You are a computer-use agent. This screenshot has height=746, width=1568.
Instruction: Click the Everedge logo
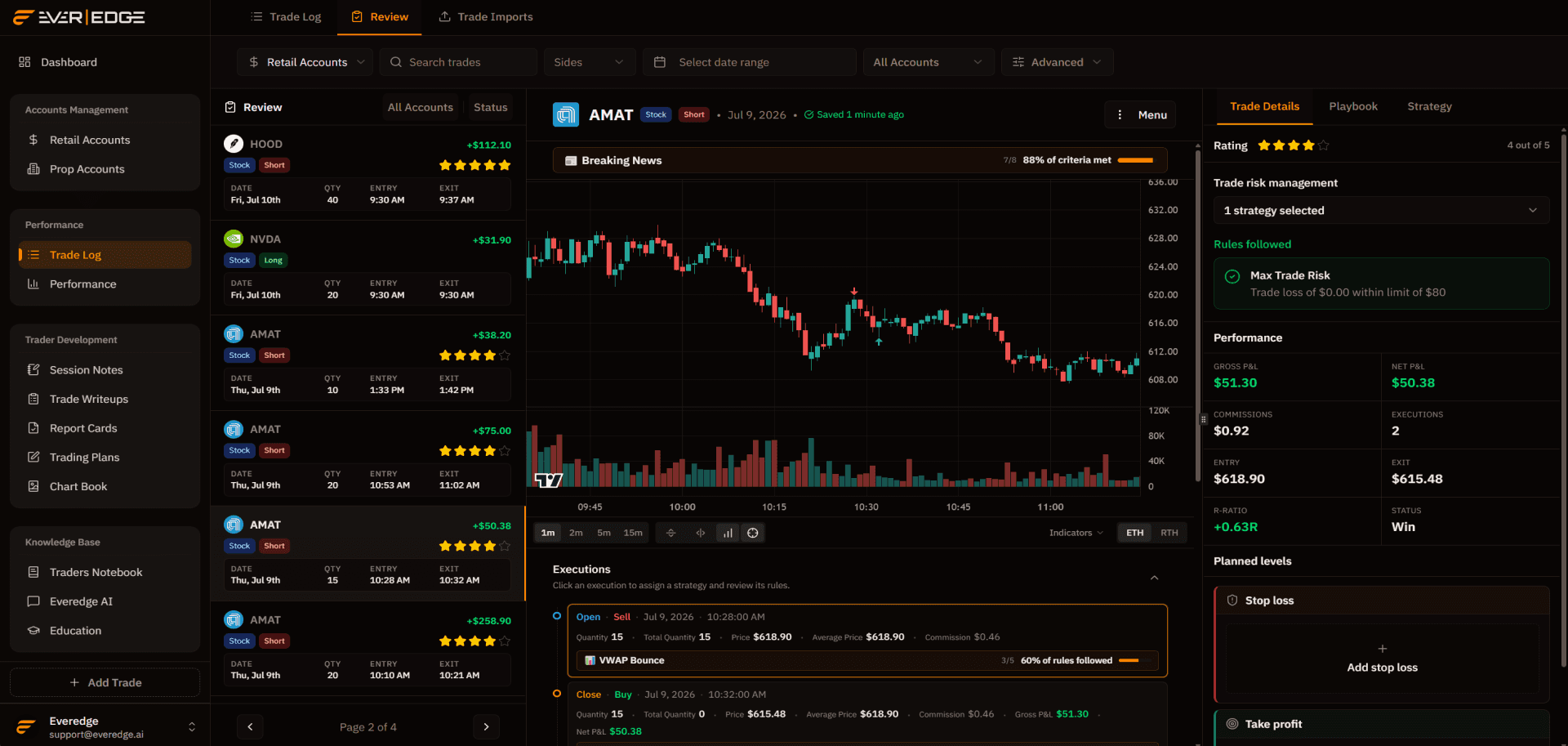click(x=79, y=17)
